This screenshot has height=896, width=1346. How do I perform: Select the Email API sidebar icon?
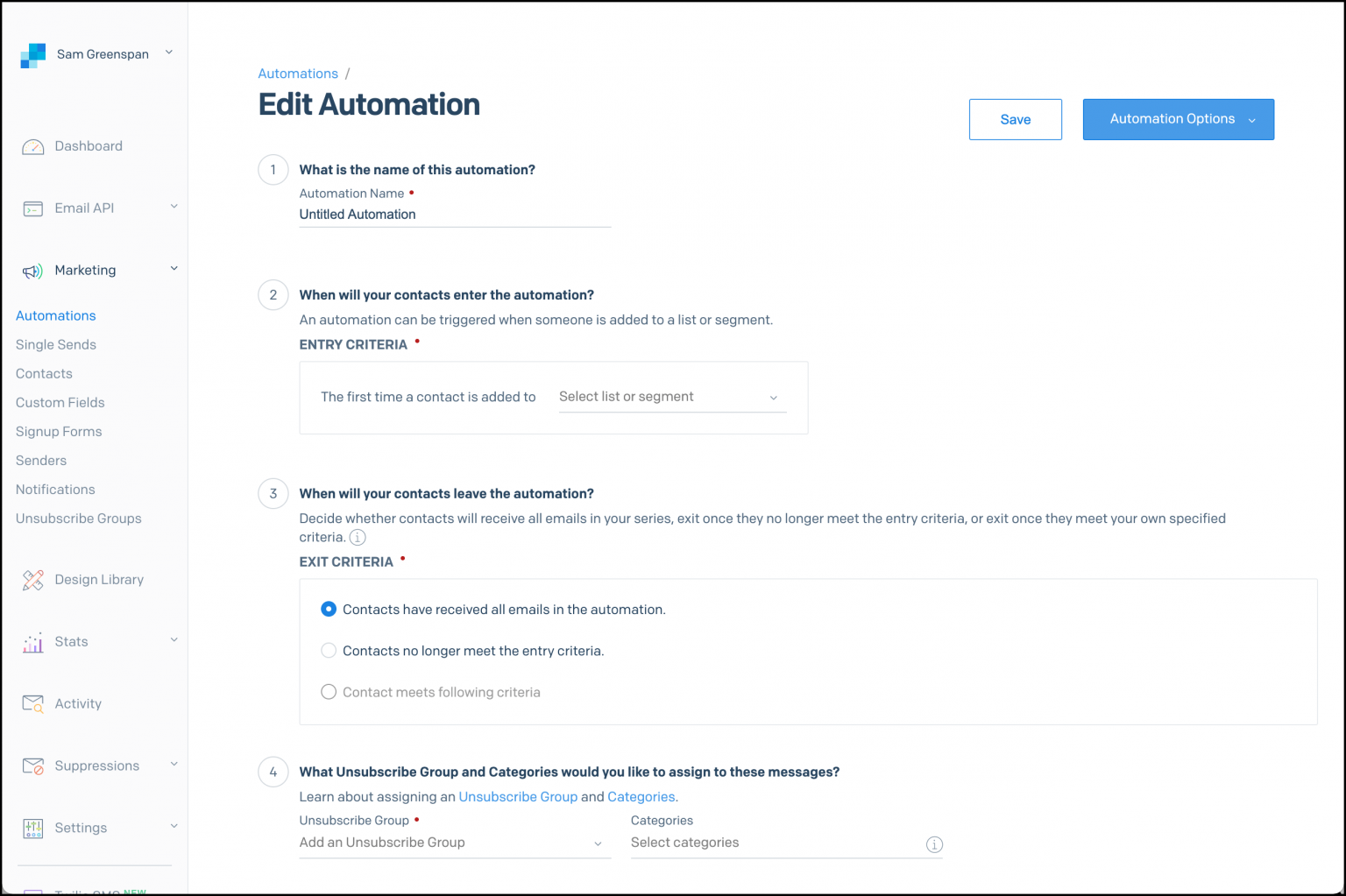tap(32, 208)
